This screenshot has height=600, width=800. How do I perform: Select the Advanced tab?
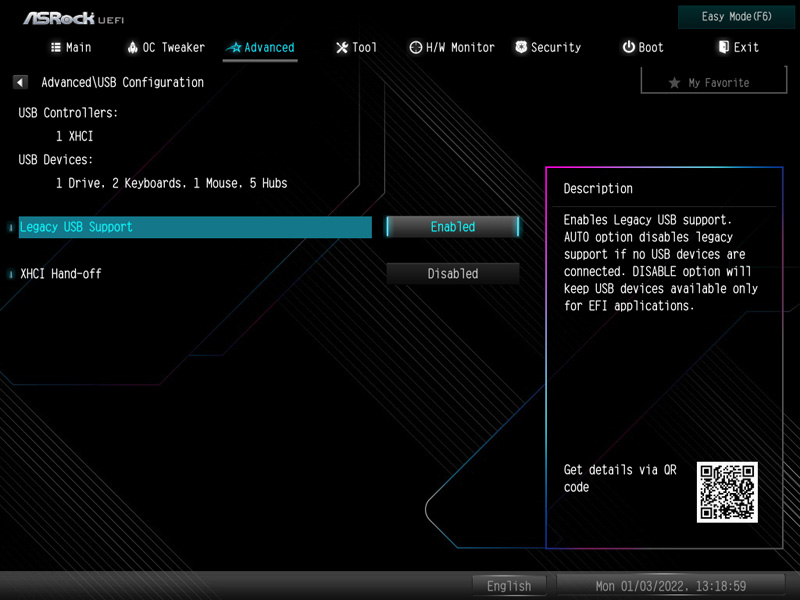click(260, 47)
